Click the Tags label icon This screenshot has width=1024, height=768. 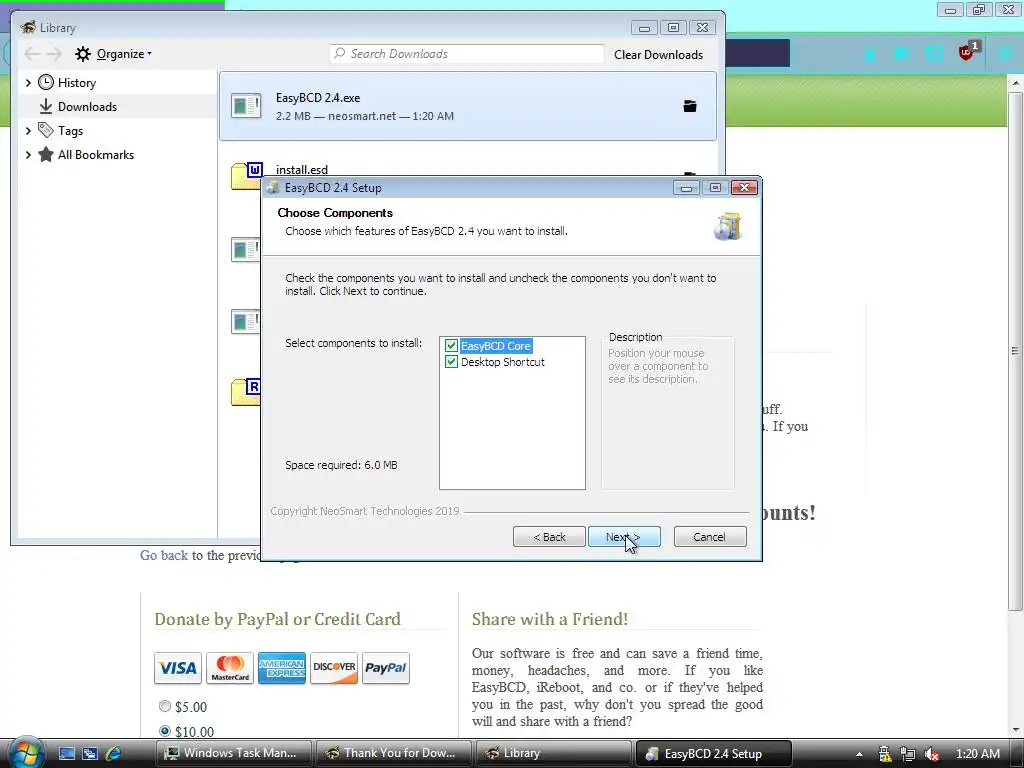tap(46, 130)
